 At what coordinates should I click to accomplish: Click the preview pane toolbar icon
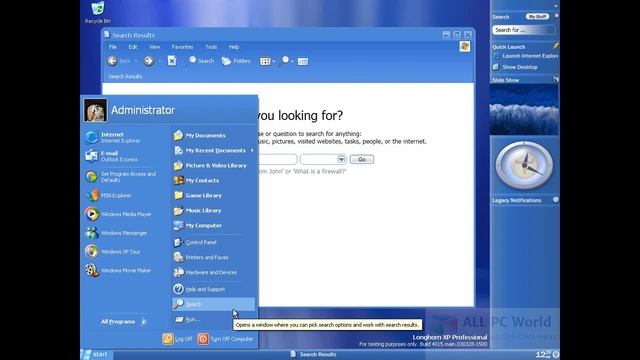coord(303,62)
